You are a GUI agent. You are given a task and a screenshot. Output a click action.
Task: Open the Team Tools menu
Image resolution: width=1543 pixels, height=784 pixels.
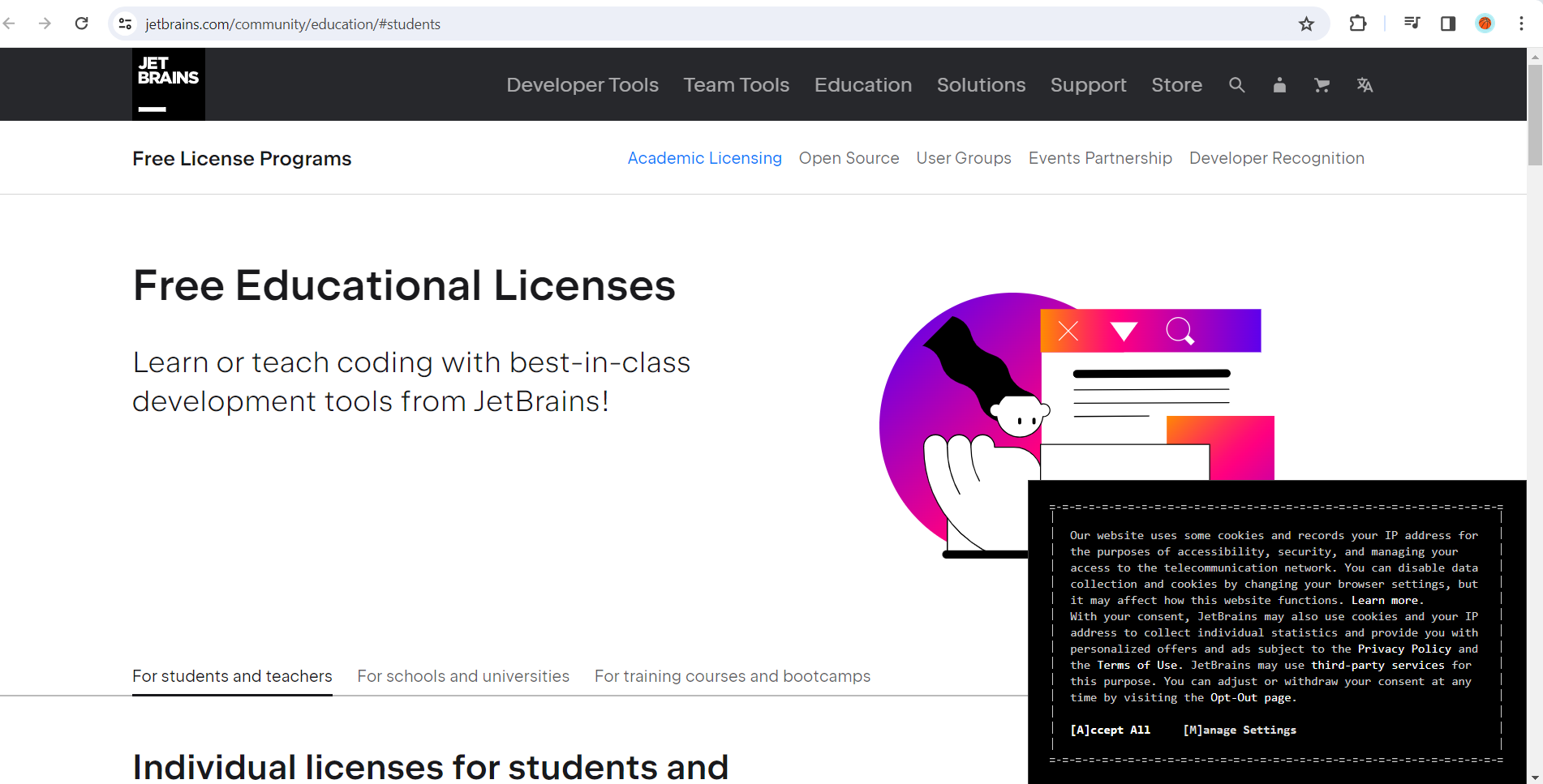(x=737, y=85)
